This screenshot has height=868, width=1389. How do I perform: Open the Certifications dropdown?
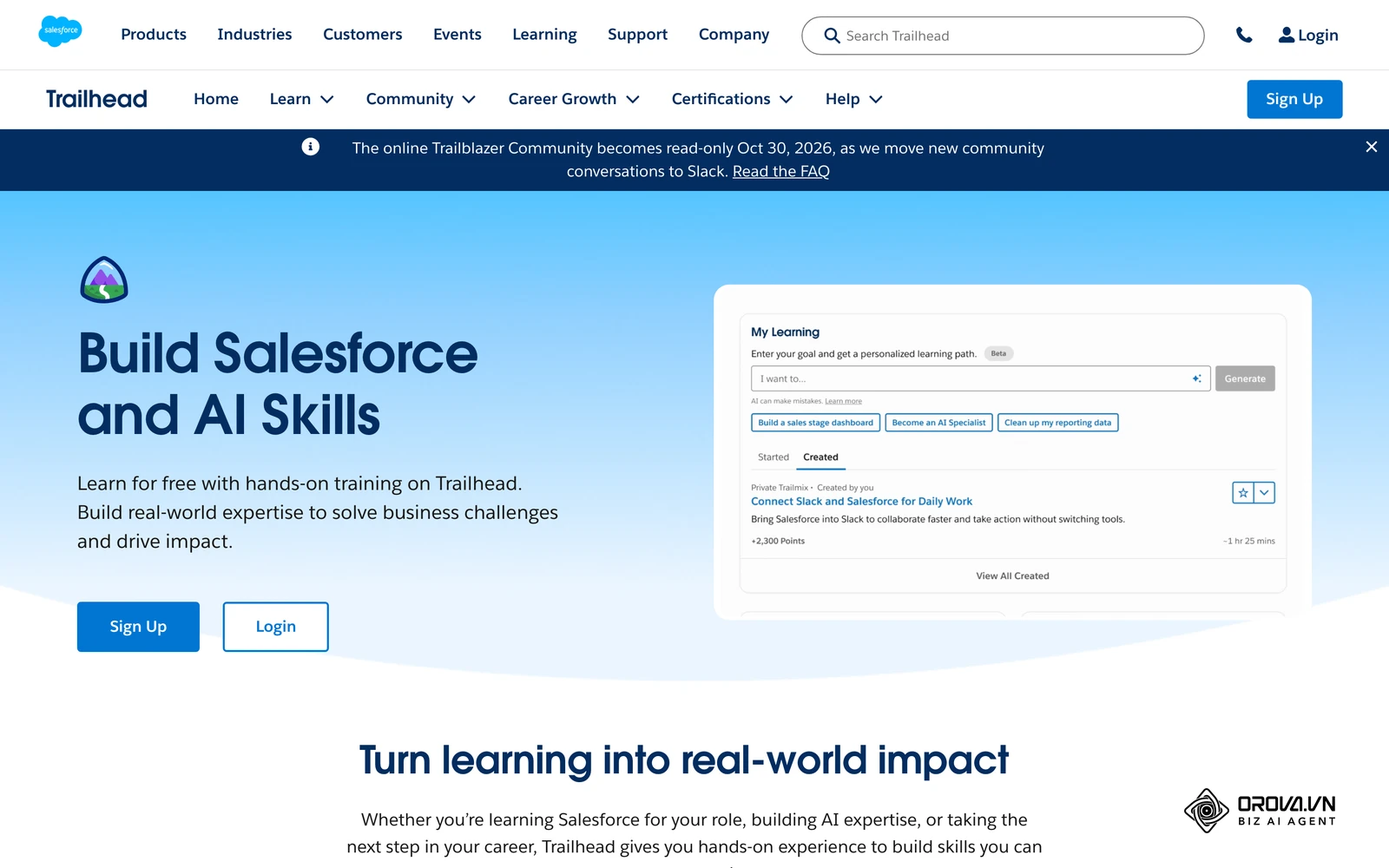732,99
